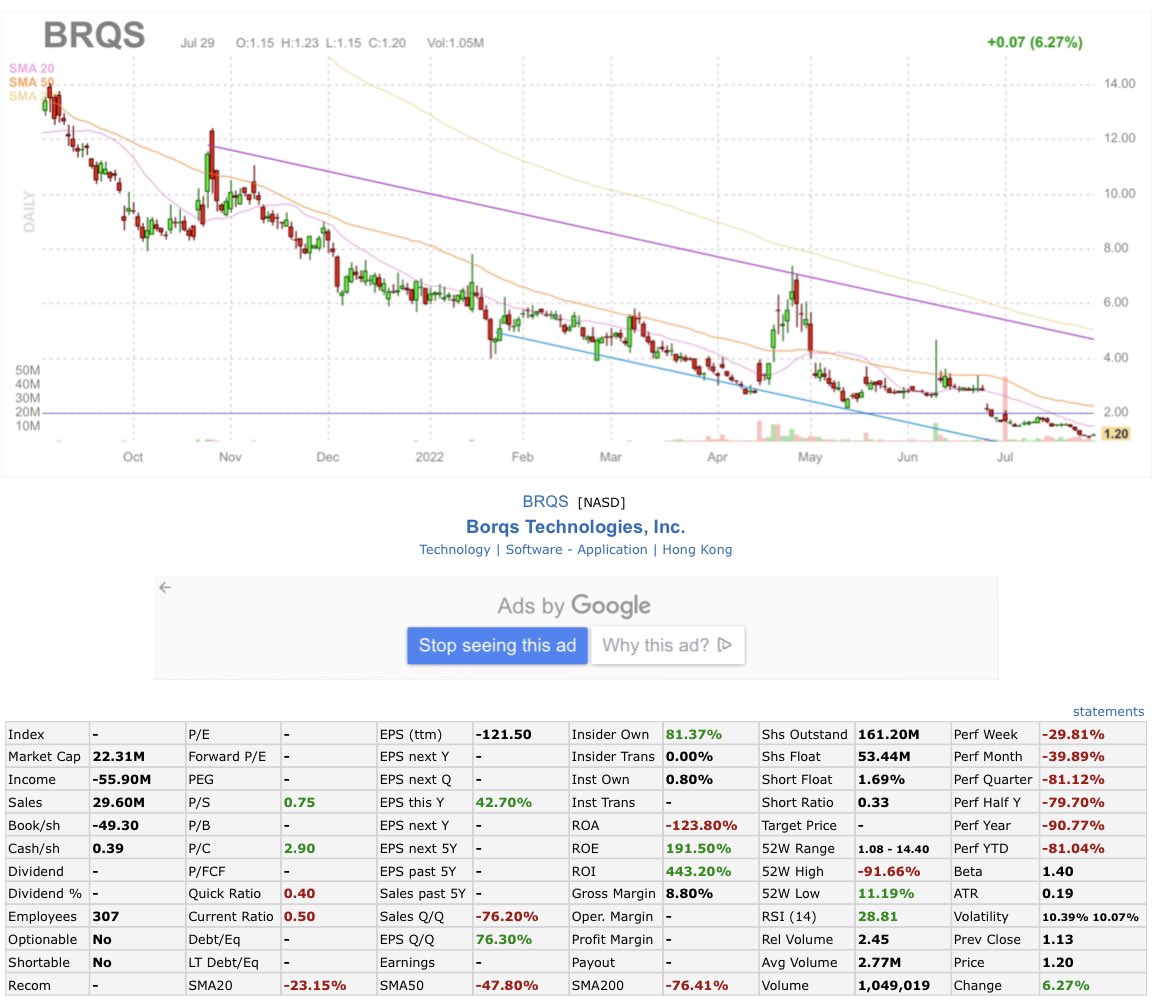Click the Volume value 1,049,019
Screen dimensions: 1170x1008
(x=894, y=986)
